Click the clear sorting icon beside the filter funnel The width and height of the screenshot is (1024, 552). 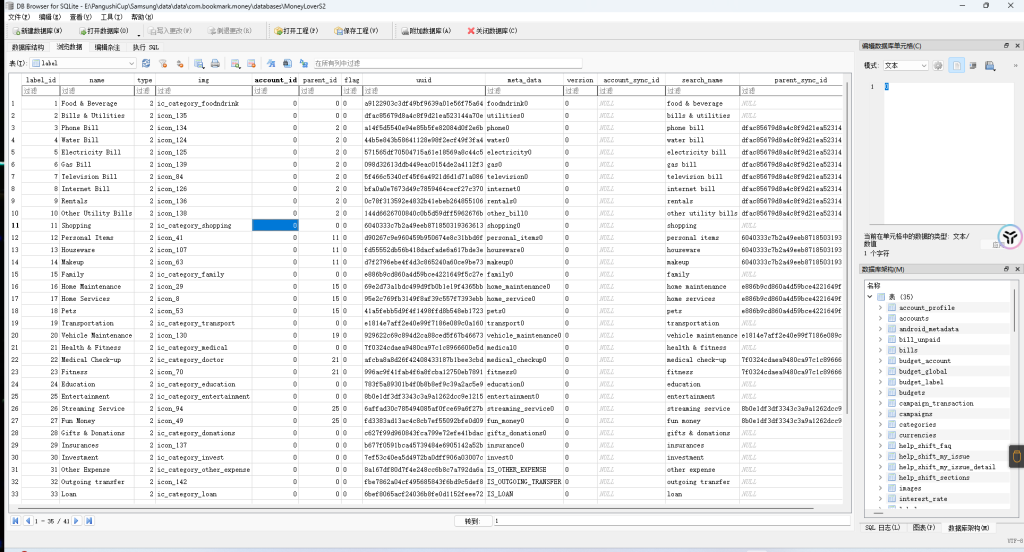[x=180, y=63]
